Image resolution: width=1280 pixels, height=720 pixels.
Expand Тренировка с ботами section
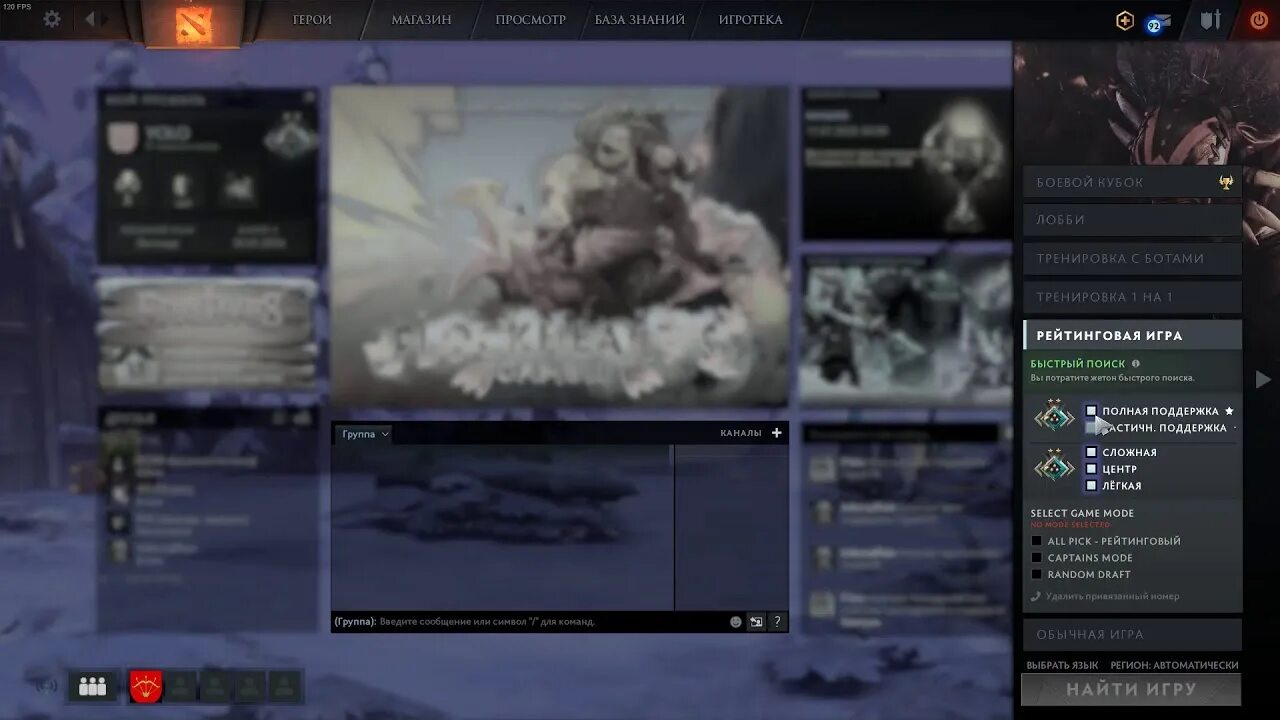pos(1132,258)
